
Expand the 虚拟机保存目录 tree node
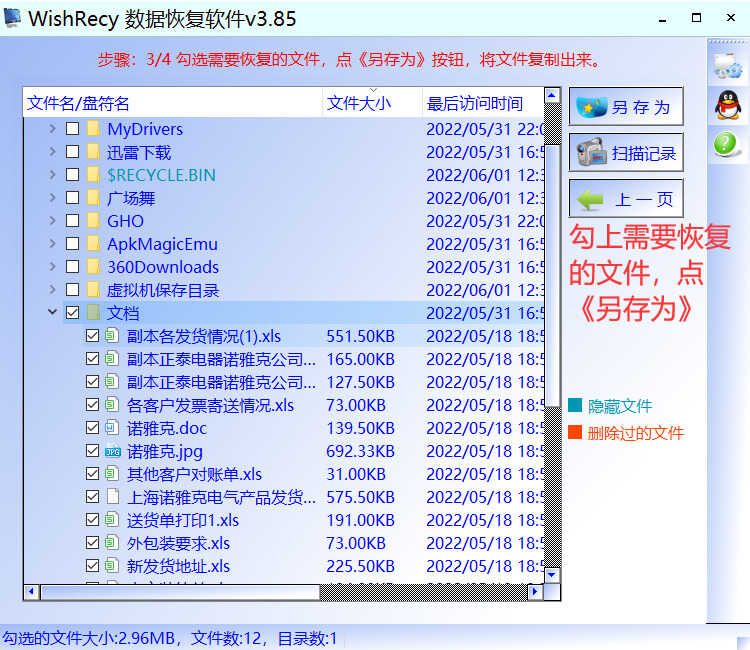(53, 289)
